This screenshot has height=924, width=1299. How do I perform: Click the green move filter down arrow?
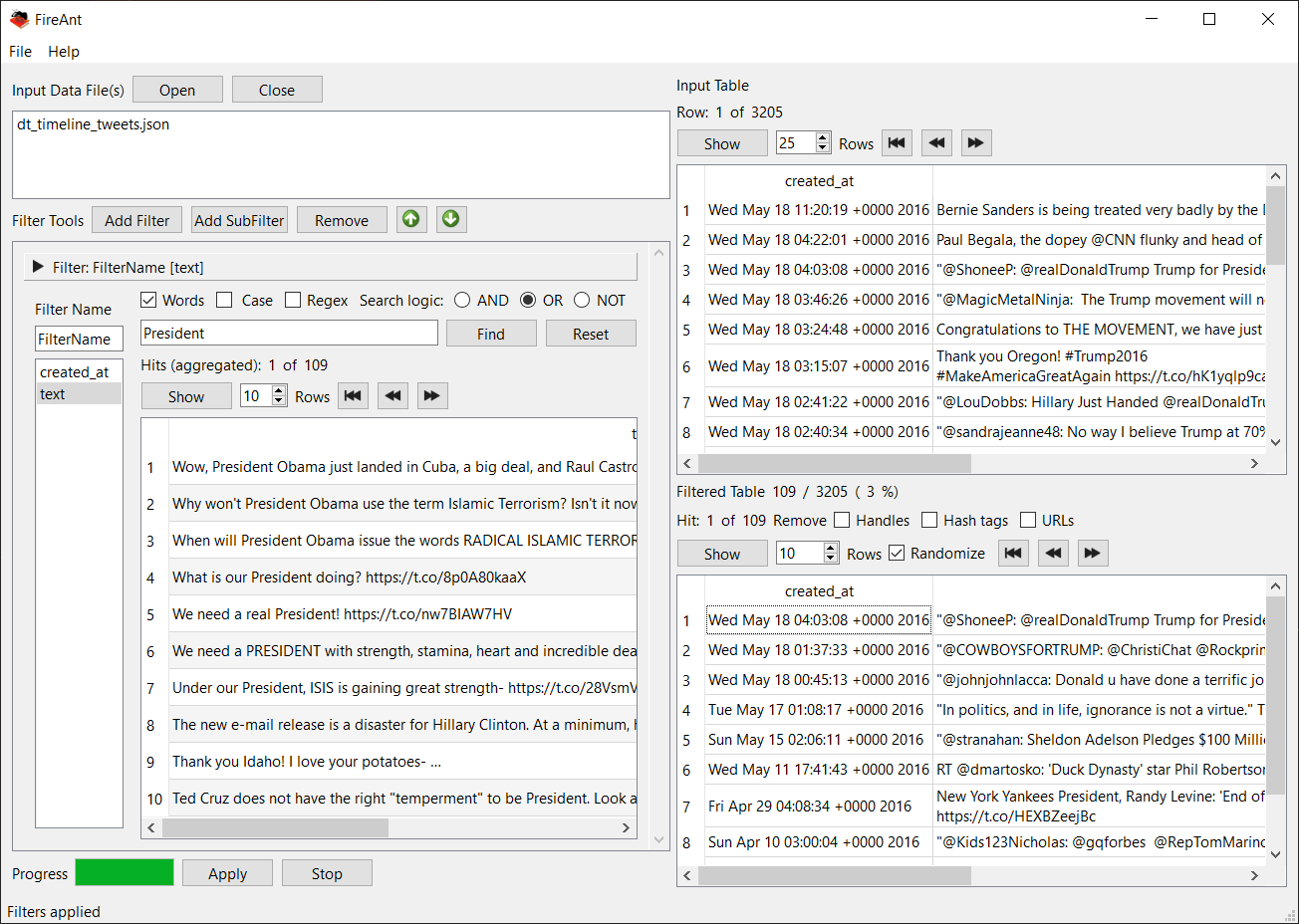450,219
